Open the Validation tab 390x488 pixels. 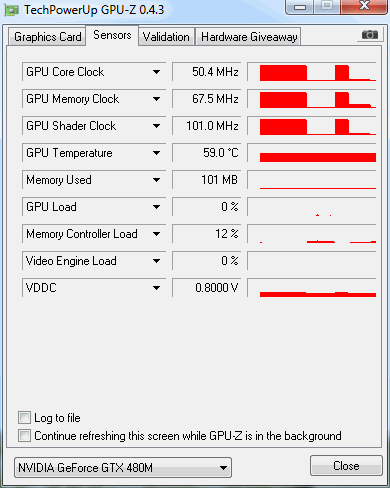point(166,37)
